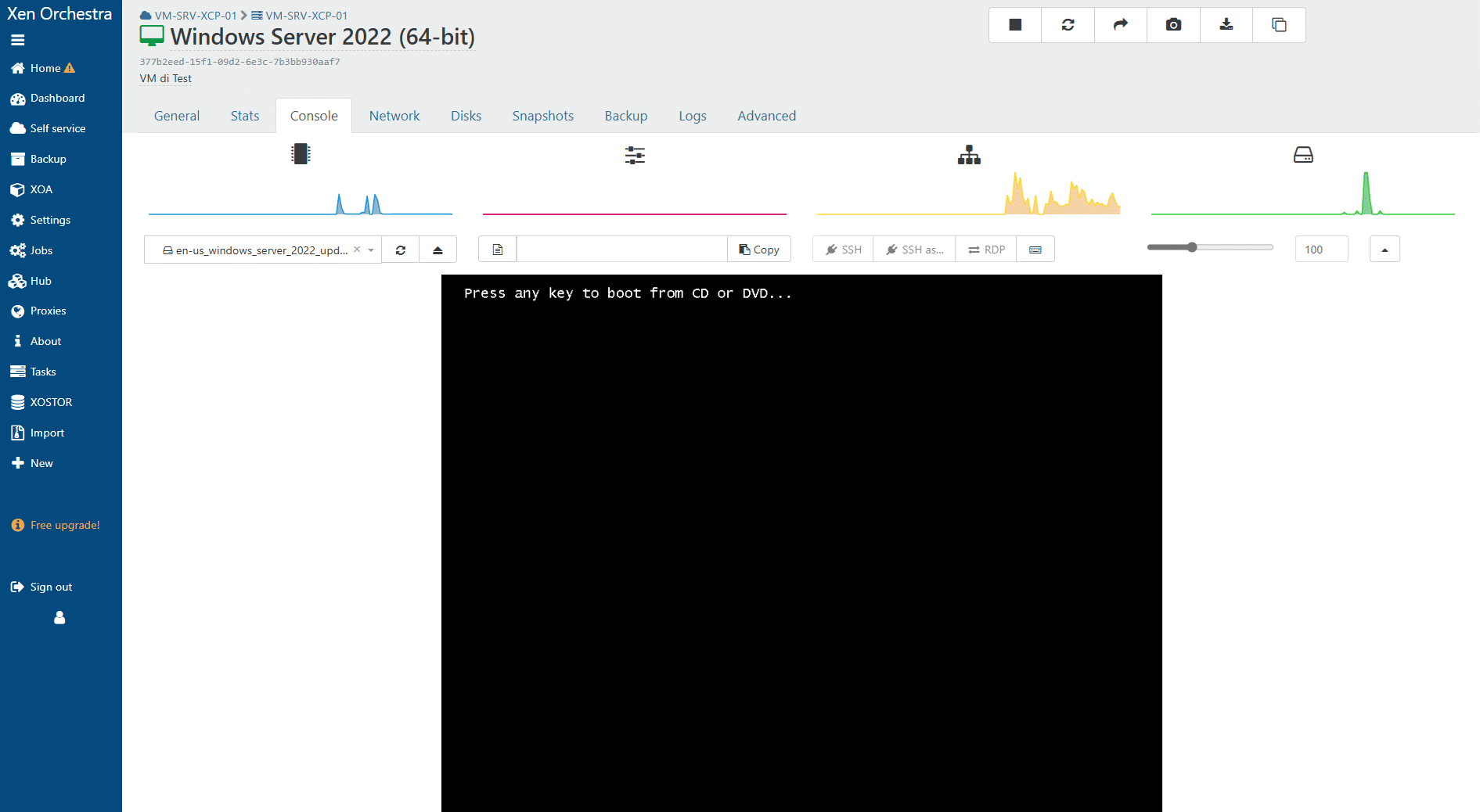Sign out from the sidebar
The height and width of the screenshot is (812, 1480).
41,587
